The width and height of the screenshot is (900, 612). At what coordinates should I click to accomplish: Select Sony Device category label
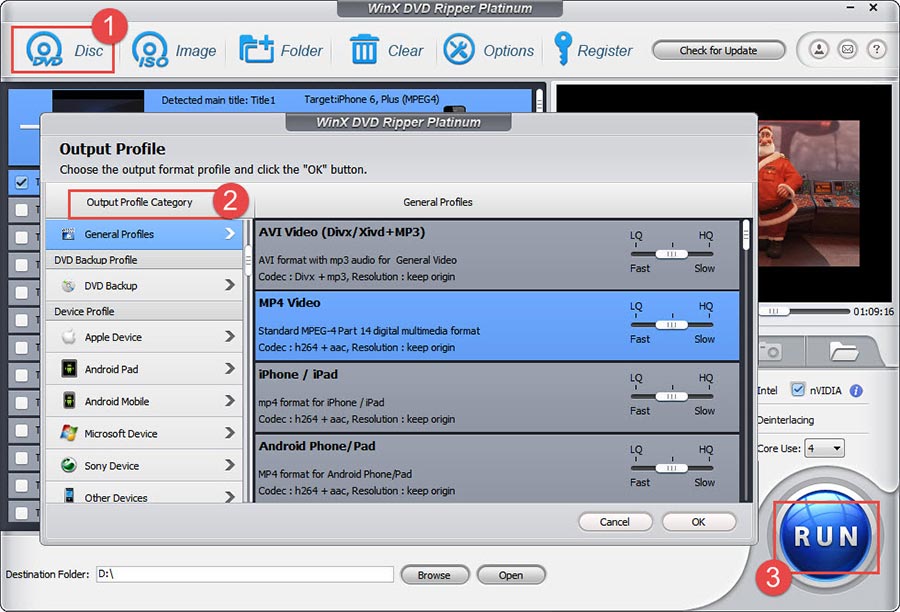coord(111,466)
